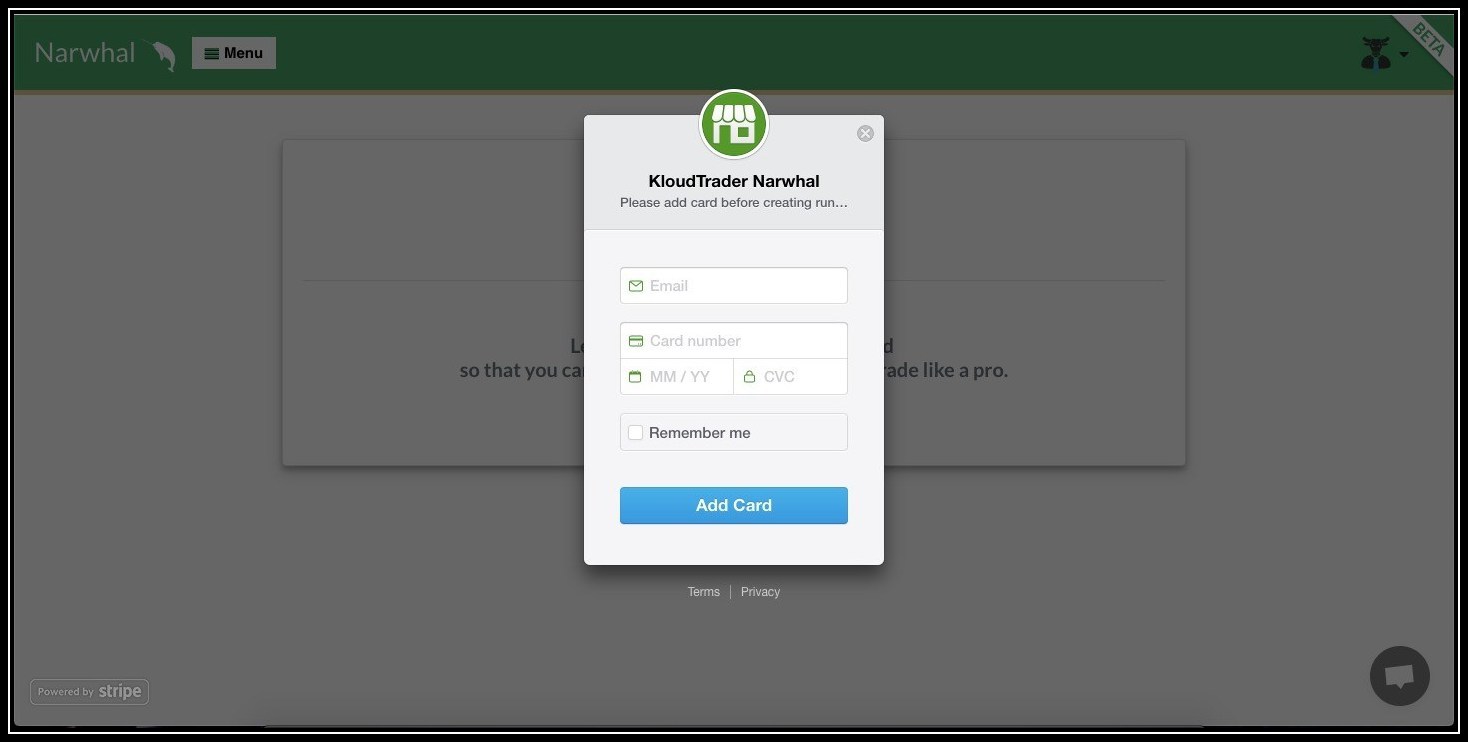Focus the MM / YY expiry field
Image resolution: width=1468 pixels, height=742 pixels.
tap(677, 377)
